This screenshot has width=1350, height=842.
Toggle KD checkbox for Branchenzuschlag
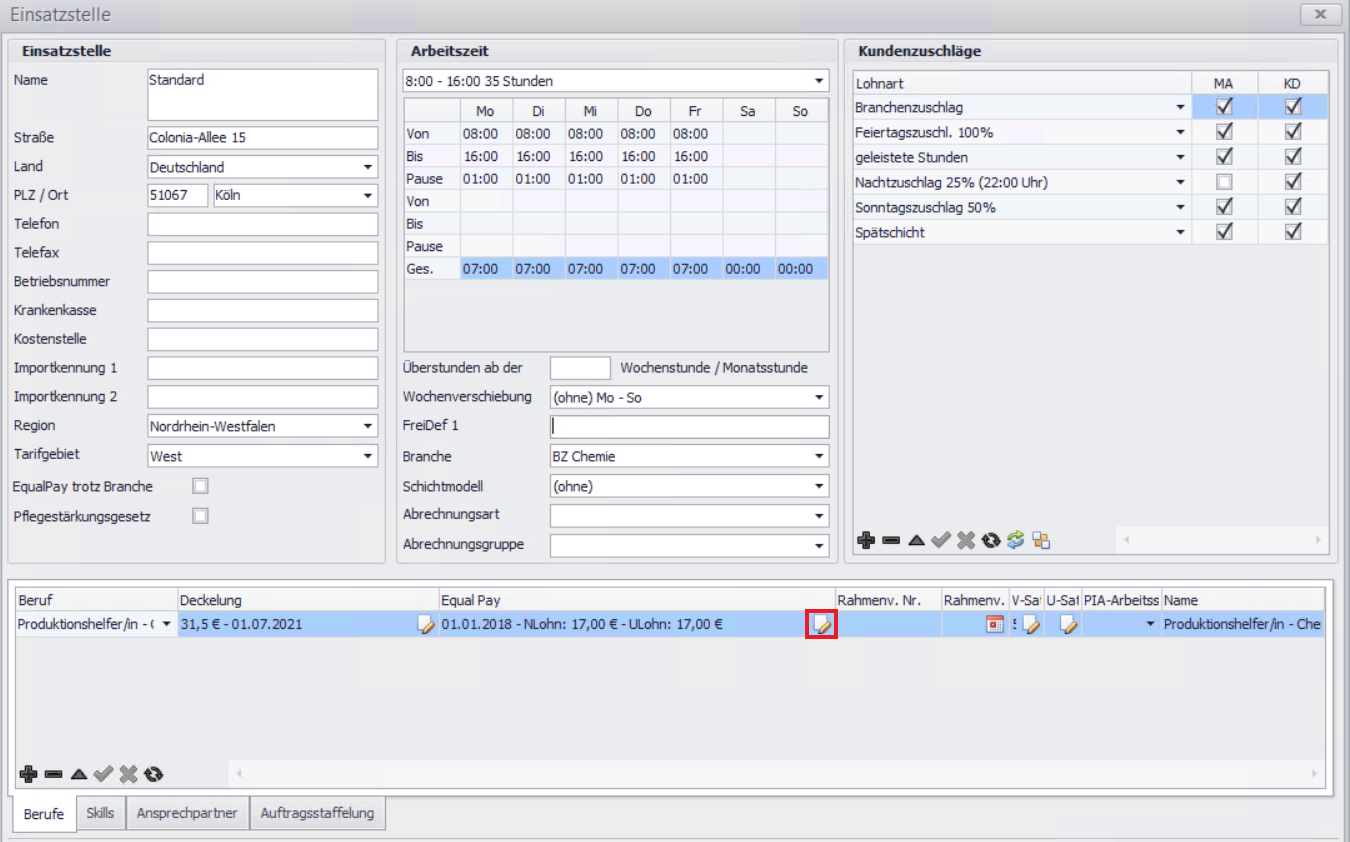1292,106
